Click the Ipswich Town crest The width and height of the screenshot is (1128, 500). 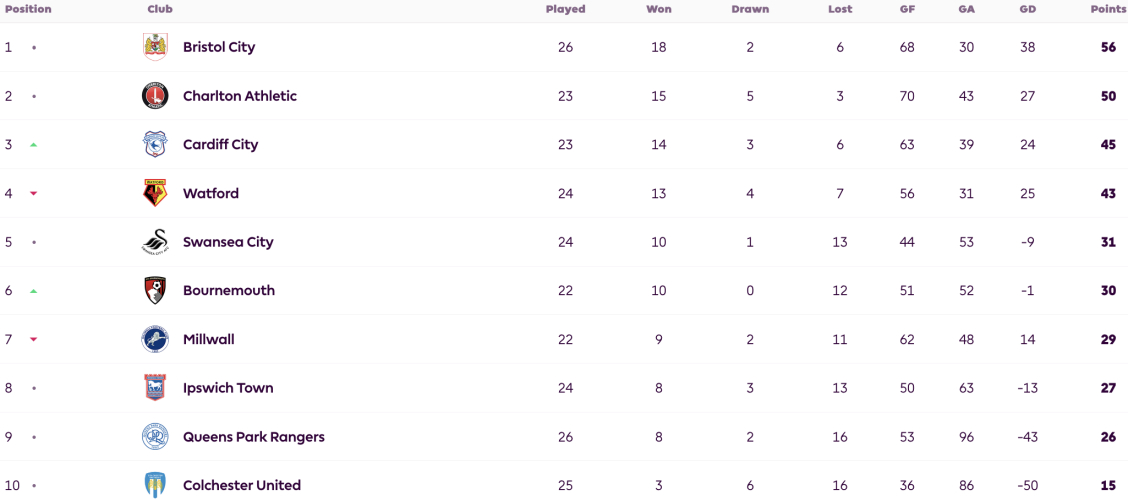tap(155, 388)
